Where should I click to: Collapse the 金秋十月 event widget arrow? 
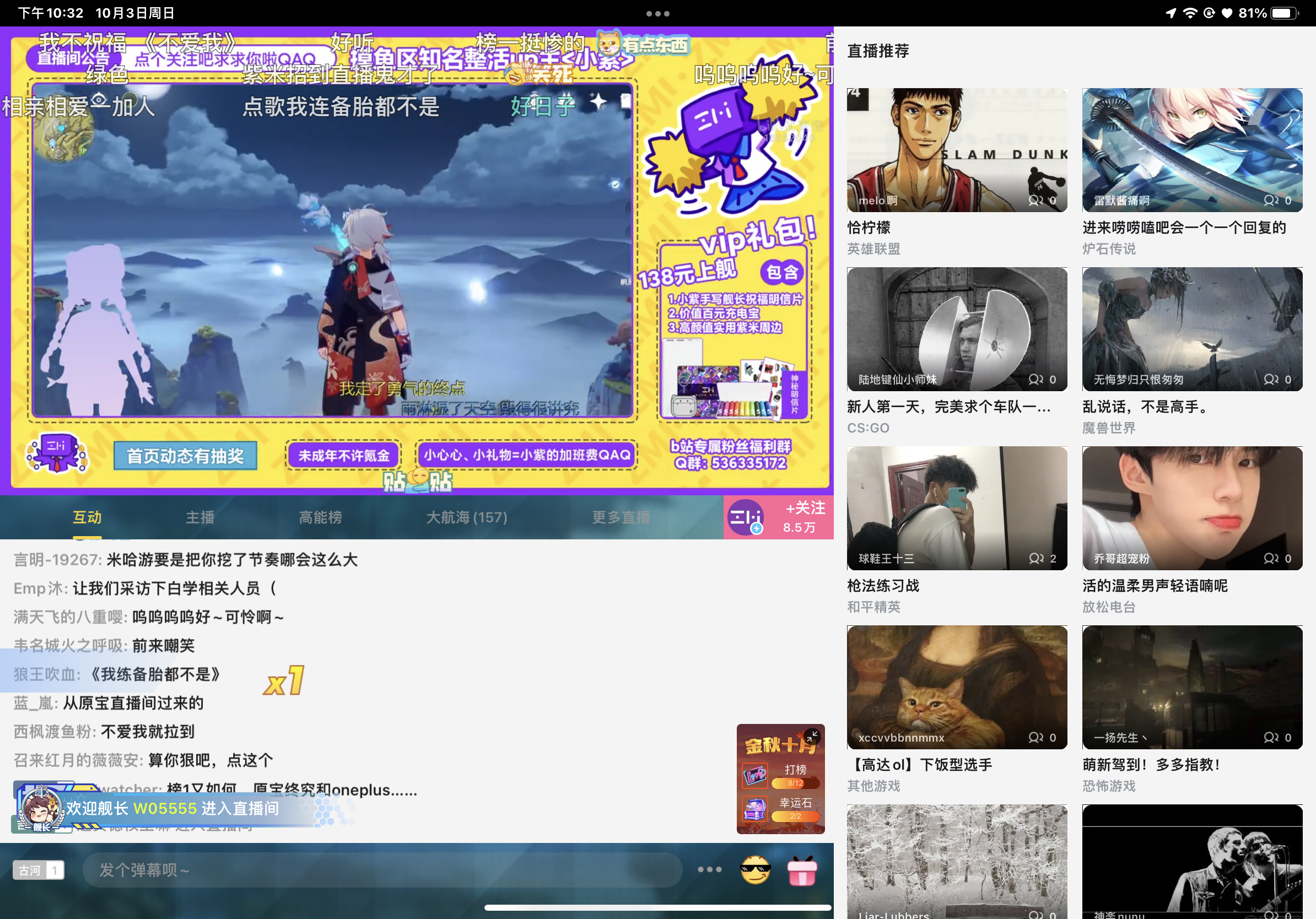coord(812,736)
